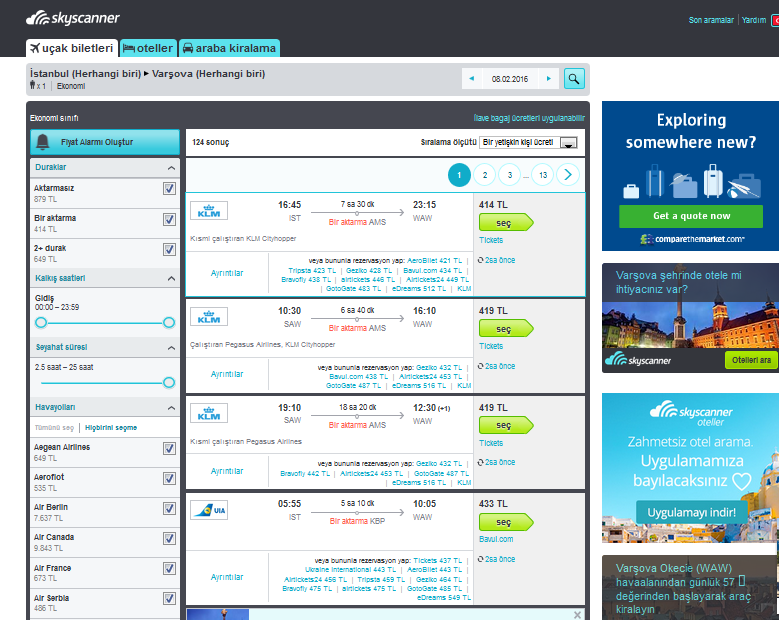Uncheck the Bir aktarma checkbox
779x620 pixels.
(169, 219)
